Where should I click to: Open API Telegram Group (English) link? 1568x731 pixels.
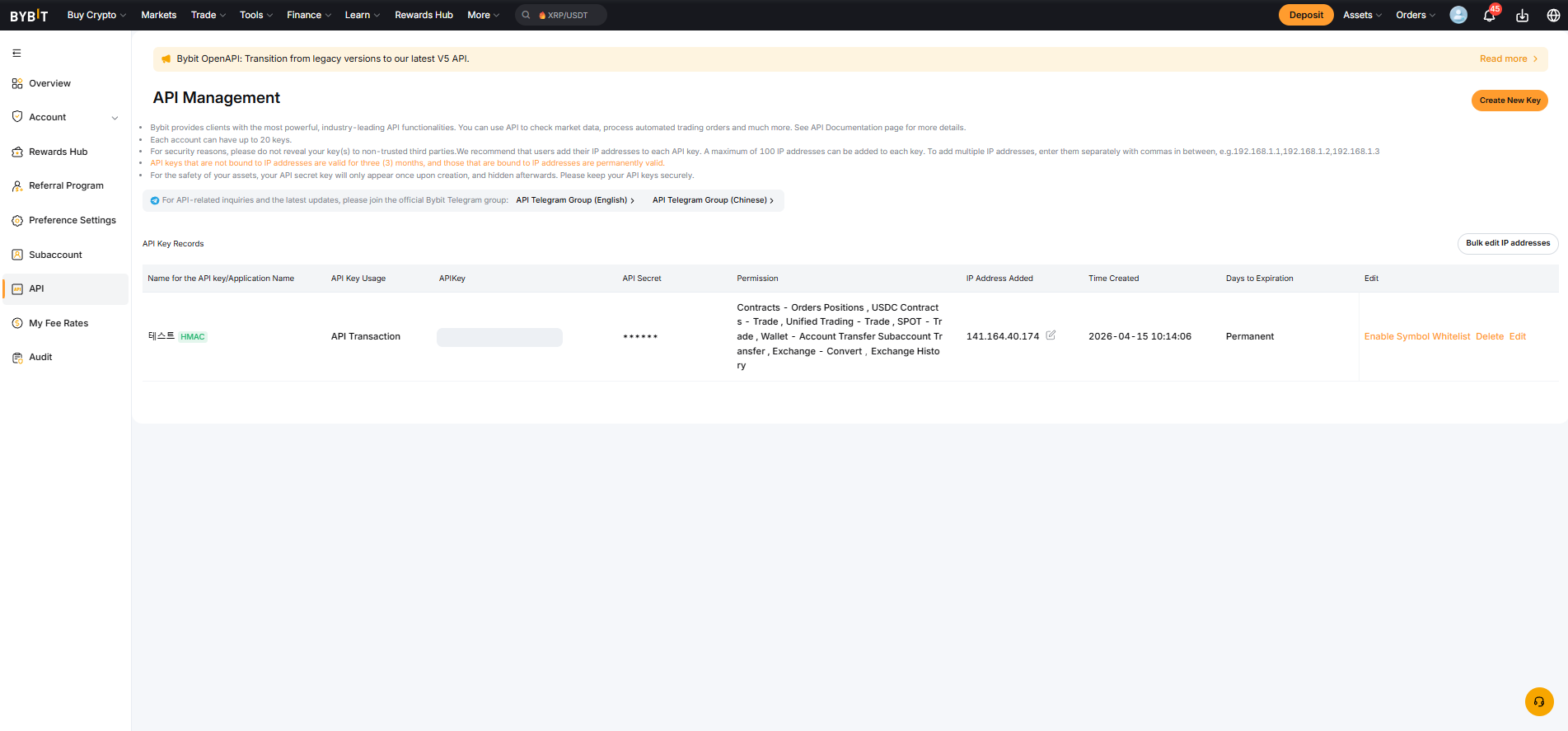(575, 200)
